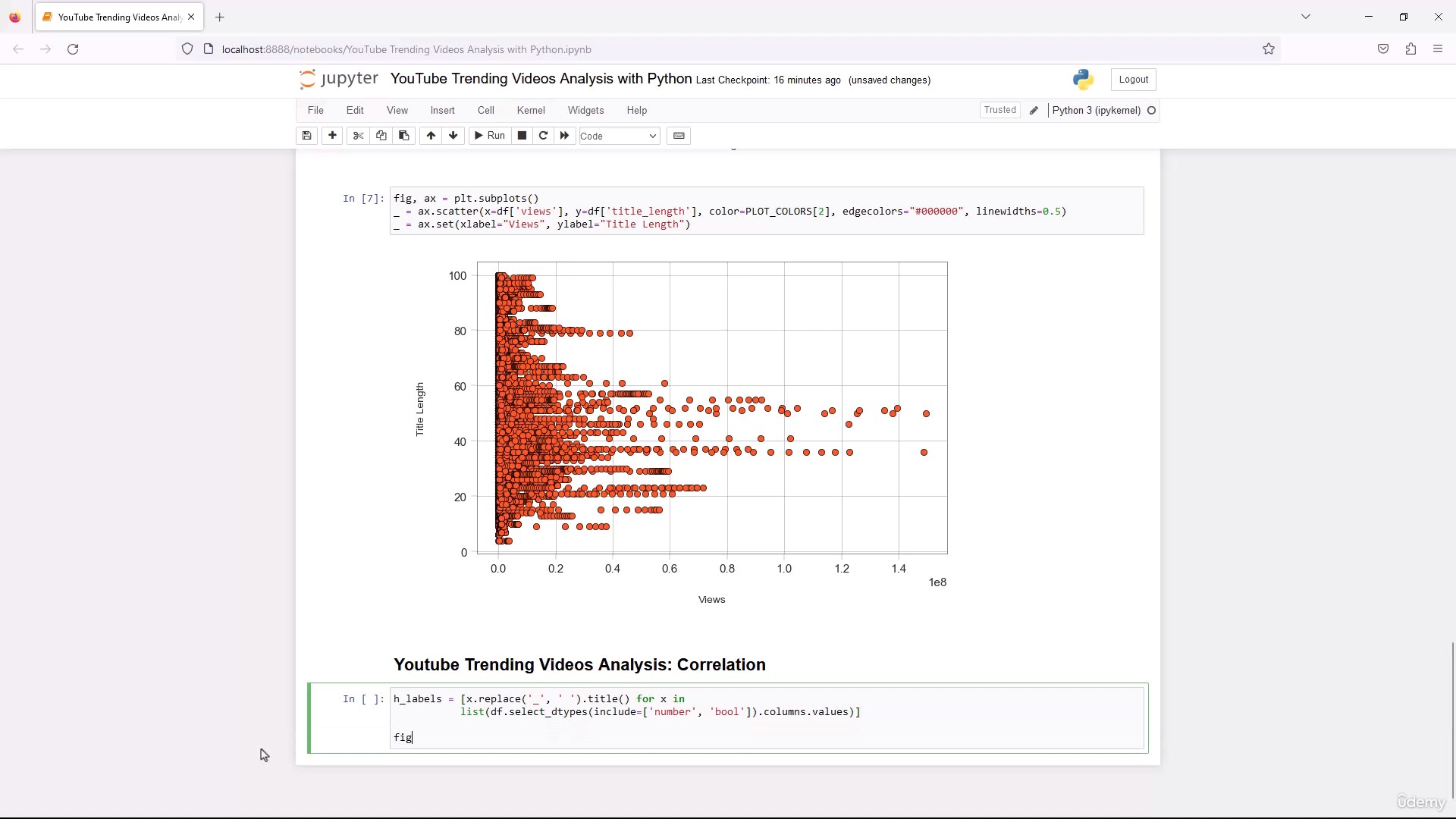Click the notebook title to rename
Screen dimensions: 1456x819
tap(541, 79)
